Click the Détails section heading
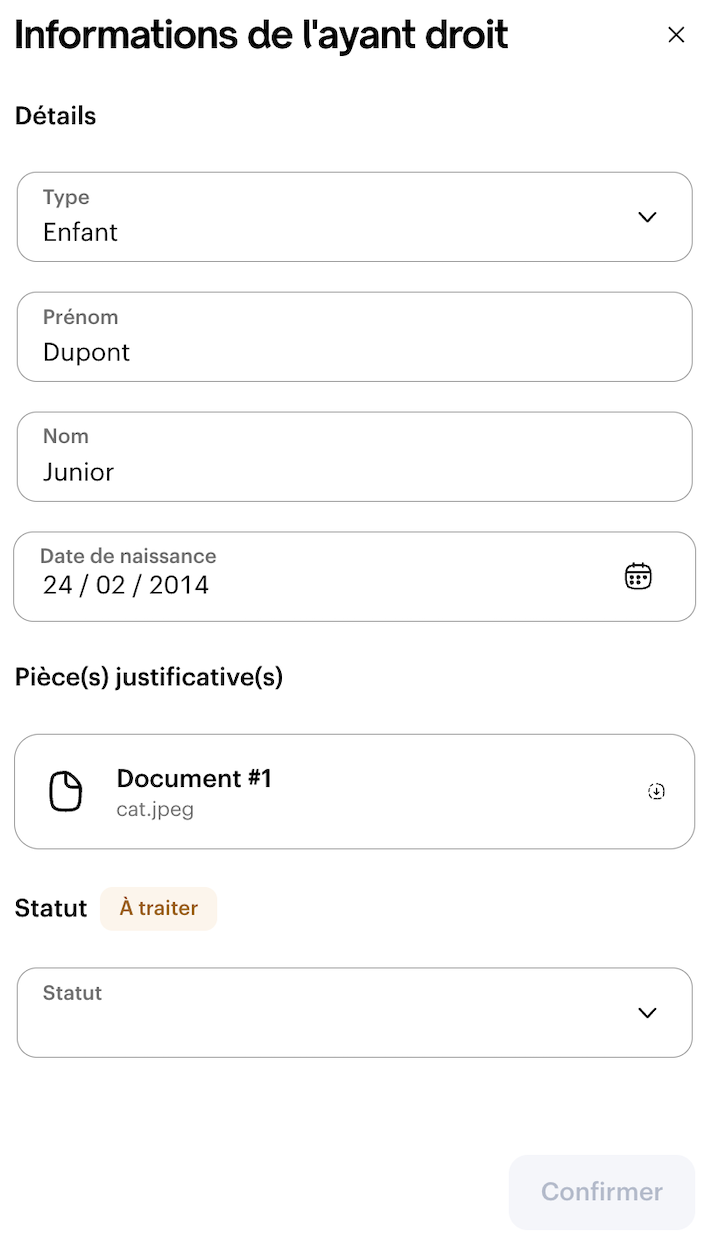The height and width of the screenshot is (1260, 718). 56,116
